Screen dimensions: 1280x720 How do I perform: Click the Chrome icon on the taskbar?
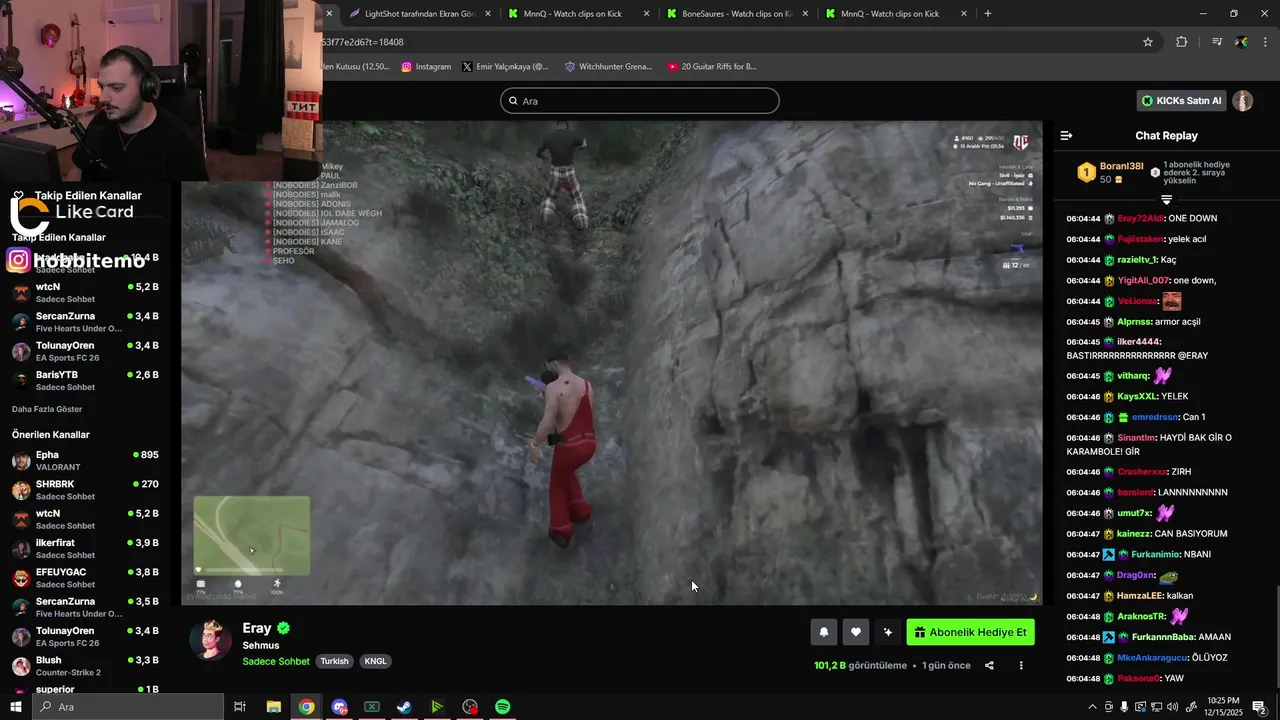pyautogui.click(x=306, y=707)
